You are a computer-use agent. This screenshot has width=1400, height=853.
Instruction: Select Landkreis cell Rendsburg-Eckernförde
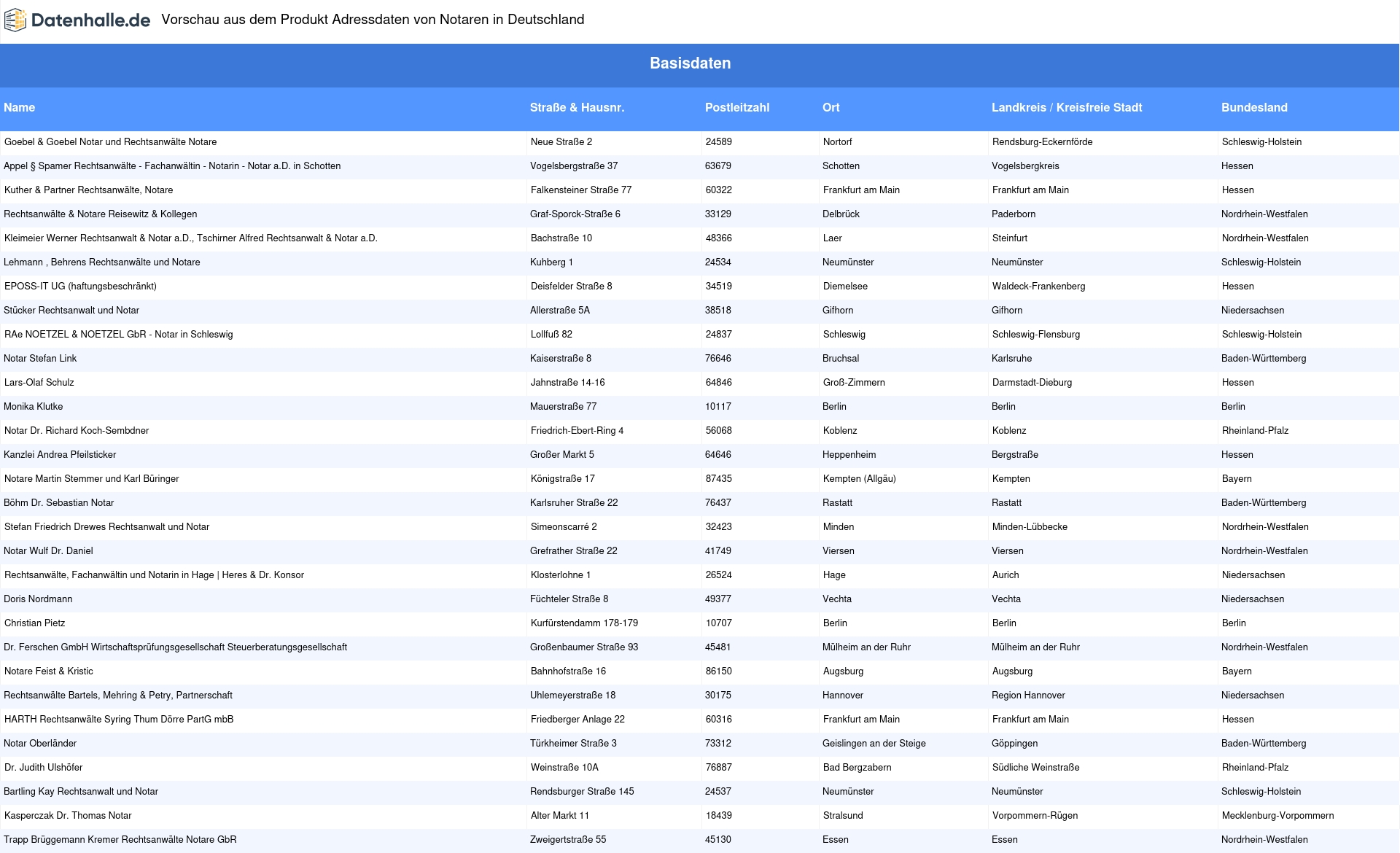tap(1043, 142)
